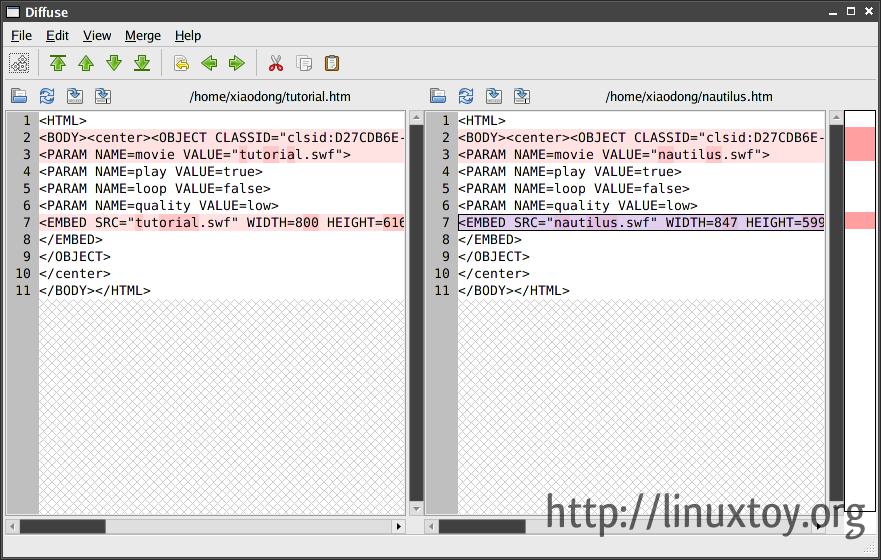The height and width of the screenshot is (560, 881).
Task: Go to the next difference
Action: [114, 63]
